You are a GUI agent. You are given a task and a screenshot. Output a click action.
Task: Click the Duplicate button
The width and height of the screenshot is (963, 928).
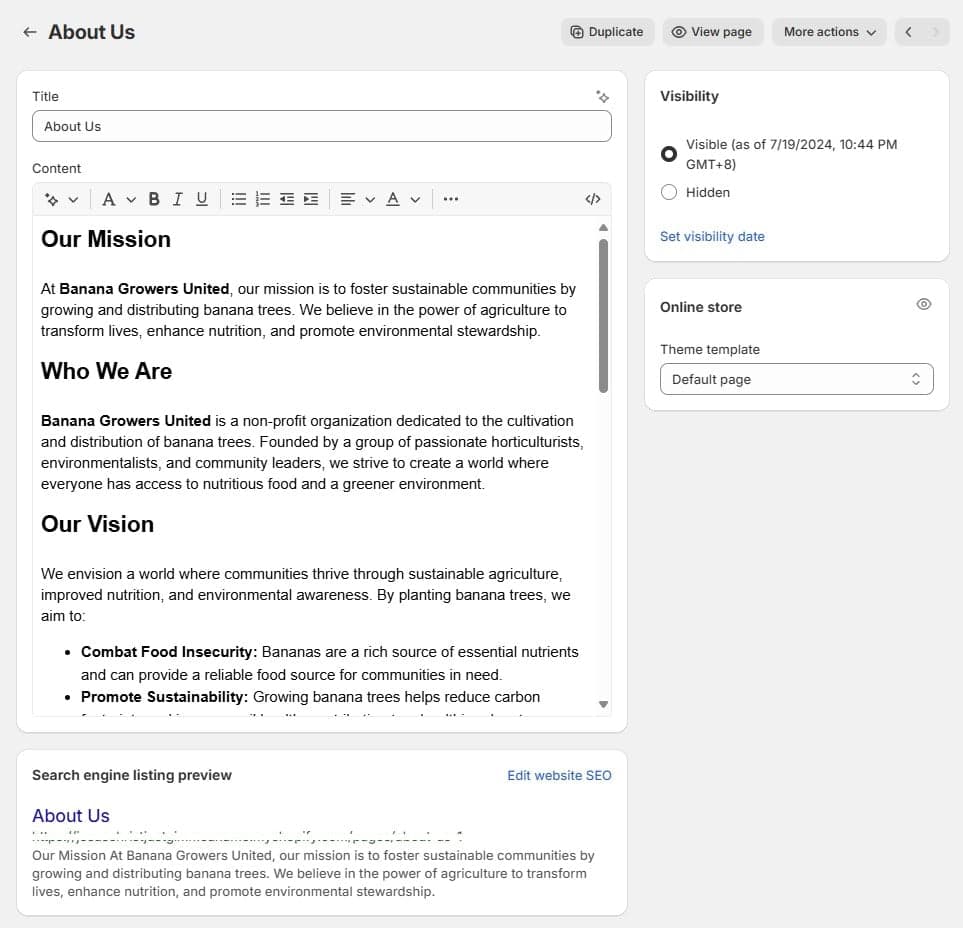point(607,32)
